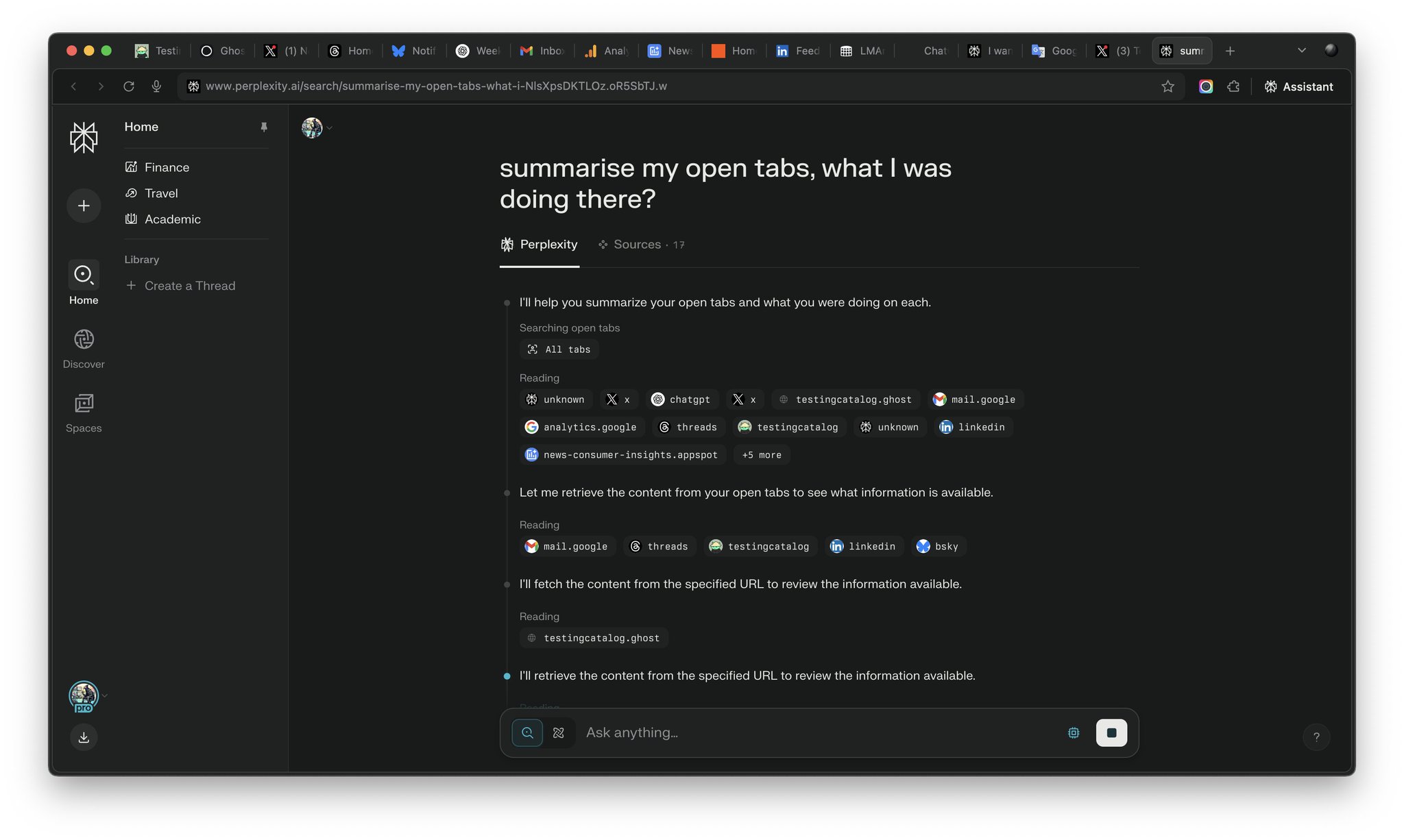Toggle the pin on Home sidebar
The height and width of the screenshot is (840, 1404).
[x=264, y=127]
